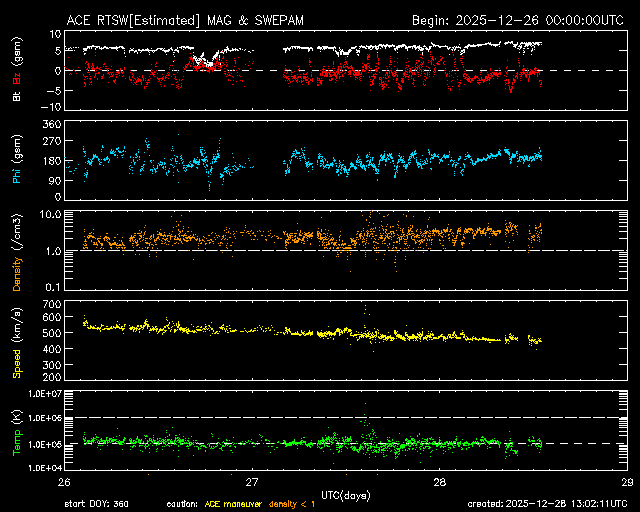This screenshot has width=640, height=512.
Task: Click day 27 on the bottom time axis
Action: [x=254, y=481]
